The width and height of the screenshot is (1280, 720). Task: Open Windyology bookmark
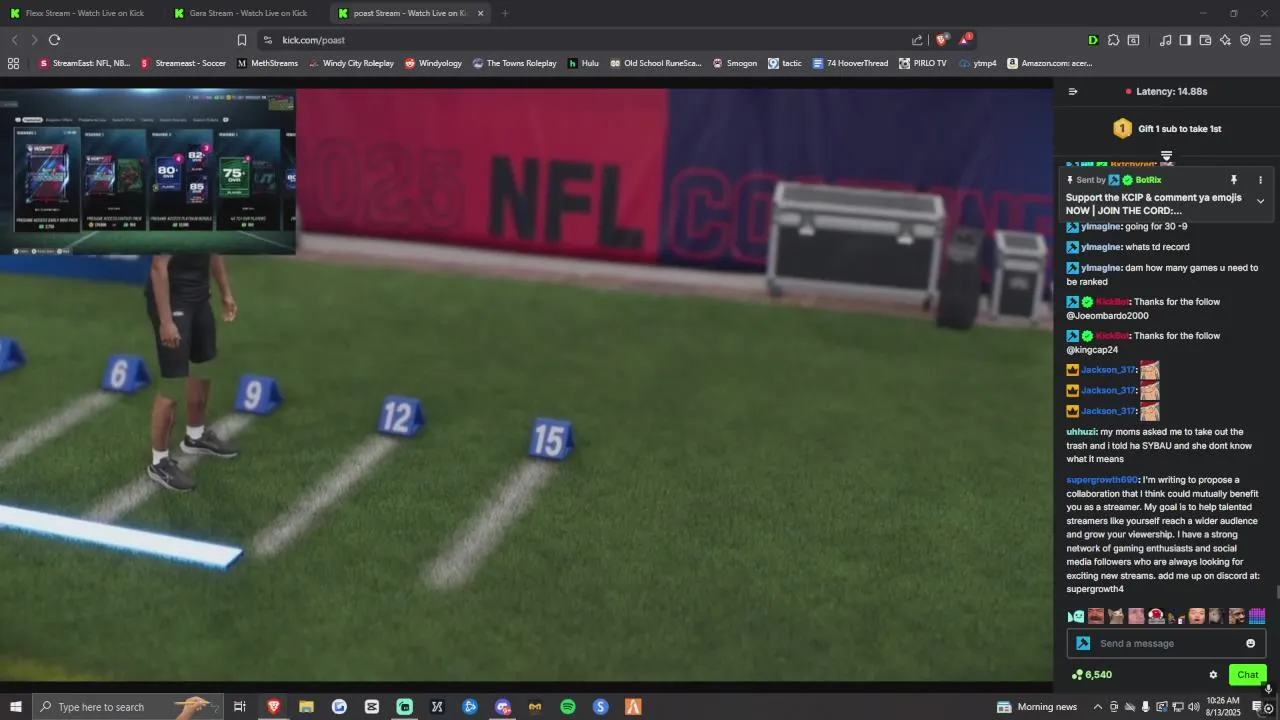pyautogui.click(x=433, y=63)
